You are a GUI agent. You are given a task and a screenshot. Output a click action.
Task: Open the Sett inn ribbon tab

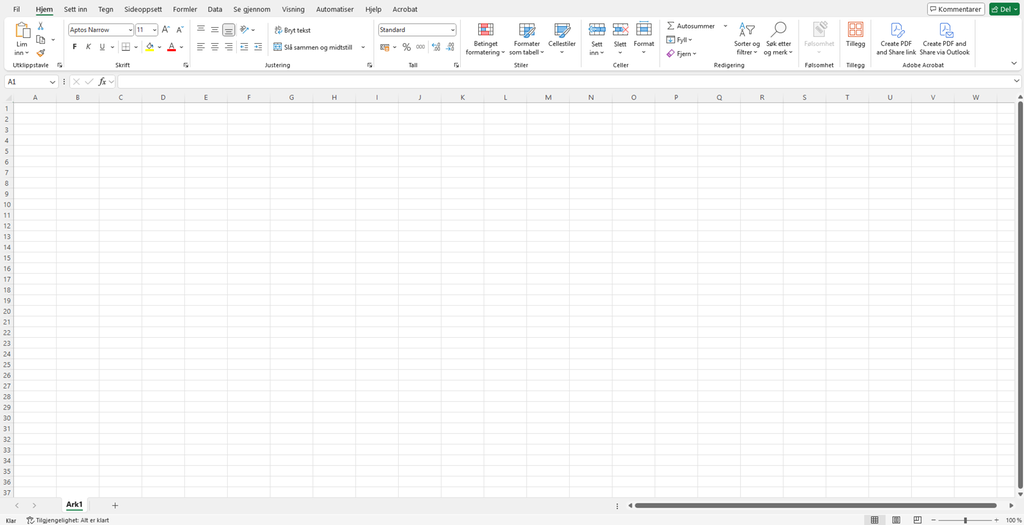point(75,9)
